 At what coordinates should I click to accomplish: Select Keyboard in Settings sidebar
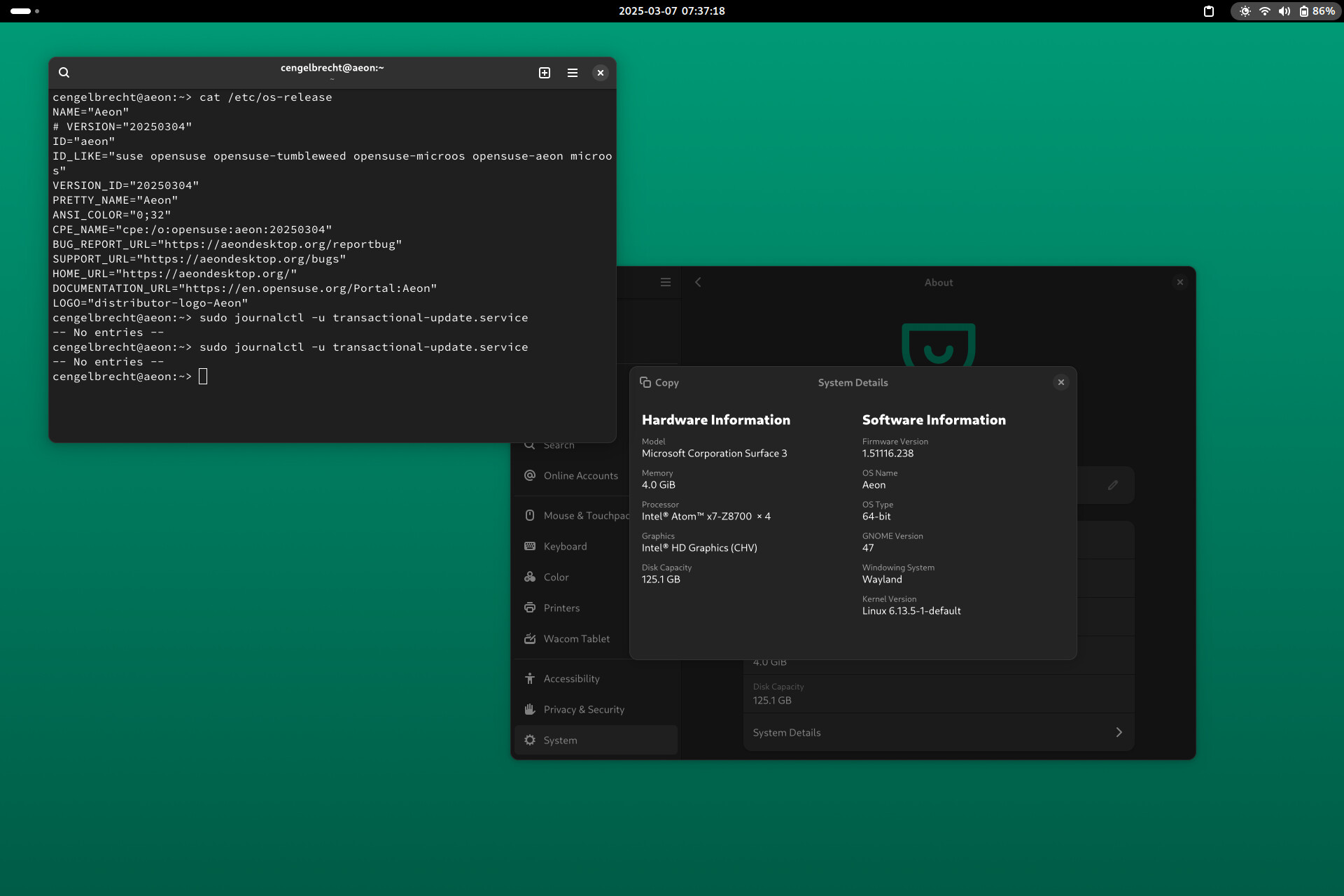573,546
